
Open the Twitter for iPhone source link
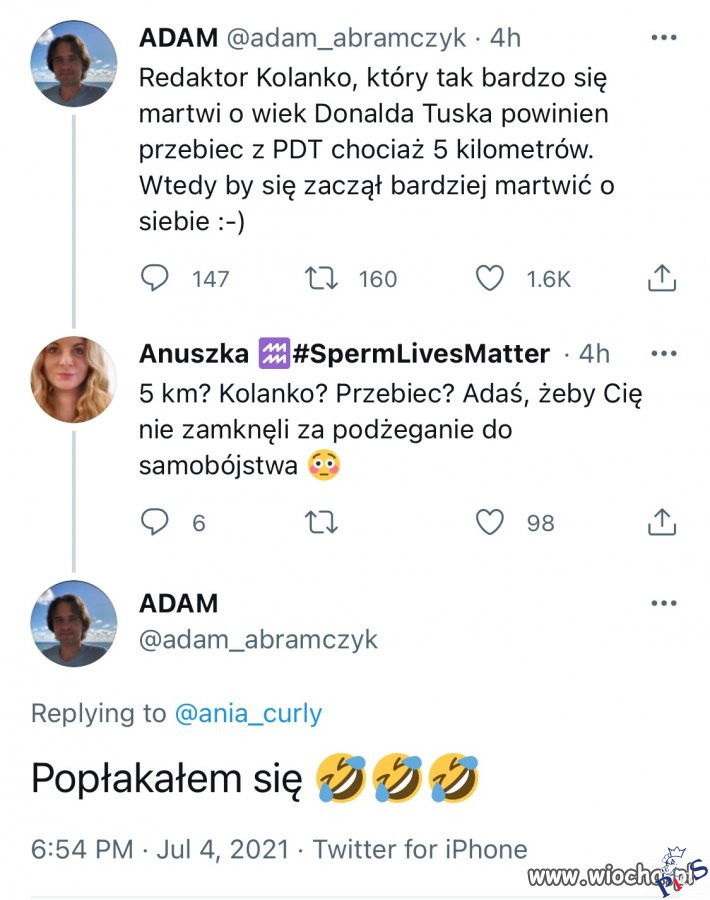click(x=420, y=849)
